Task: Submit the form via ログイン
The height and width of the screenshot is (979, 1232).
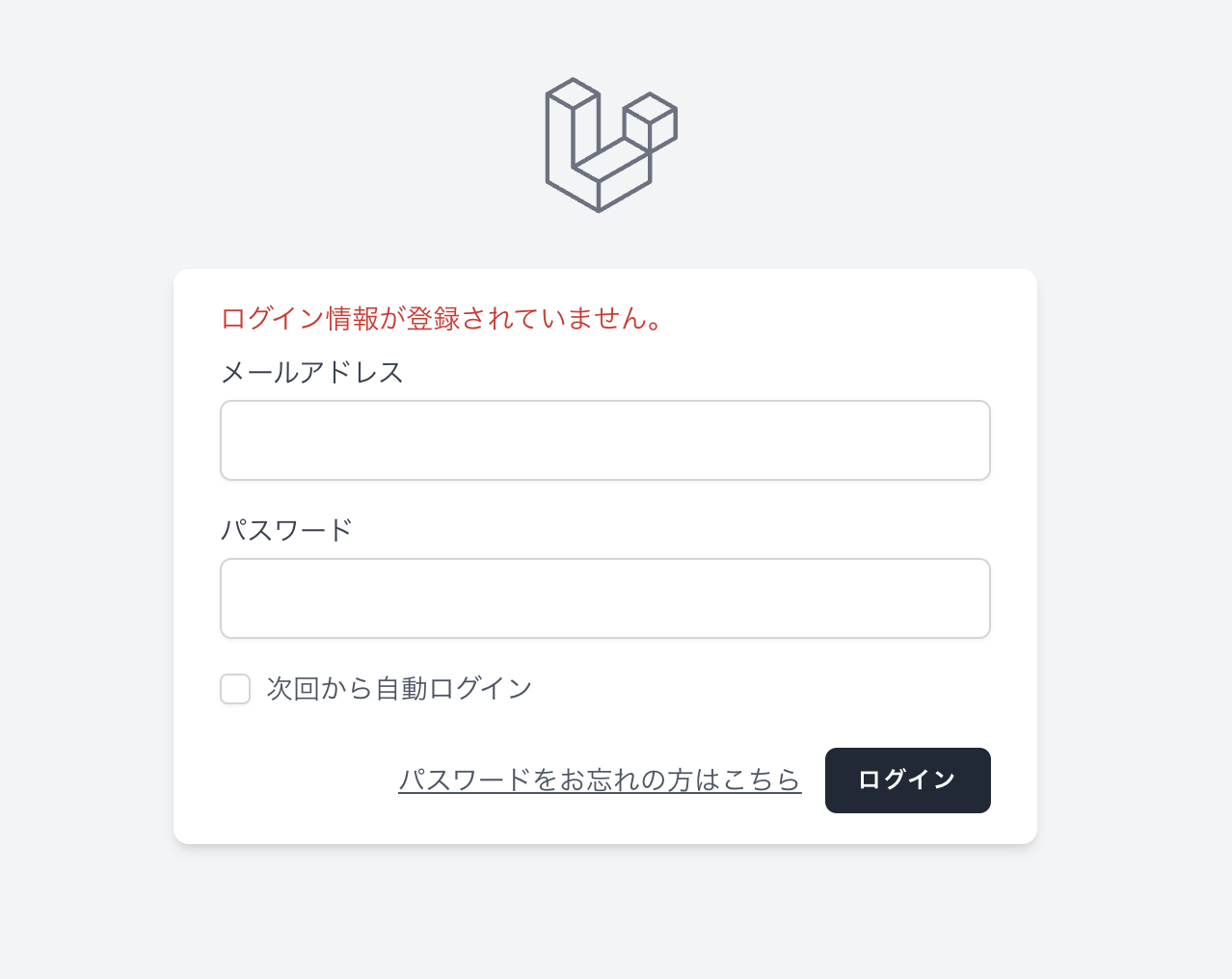Action: (906, 781)
